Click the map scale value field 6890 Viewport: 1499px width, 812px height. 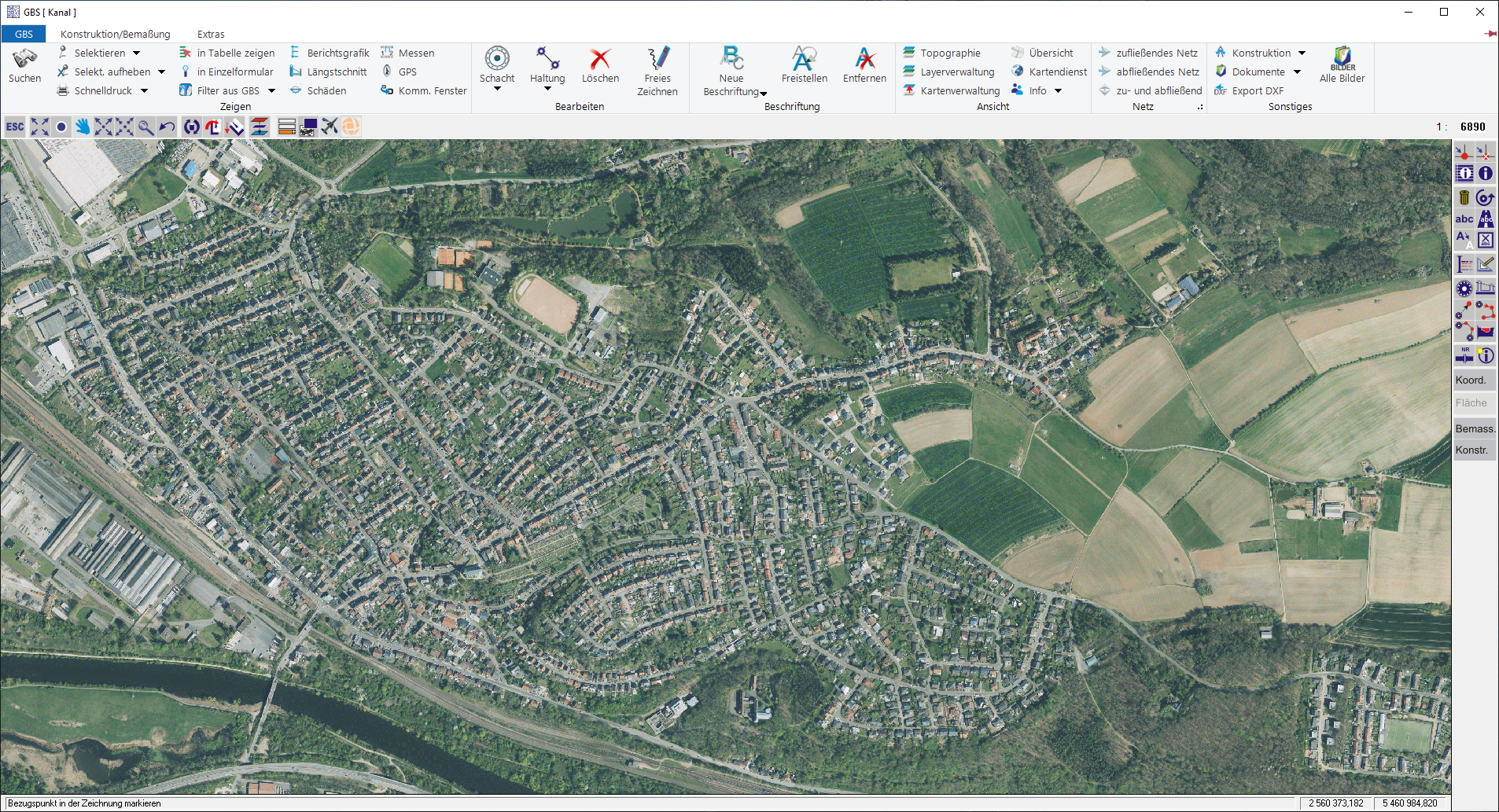tap(1472, 127)
